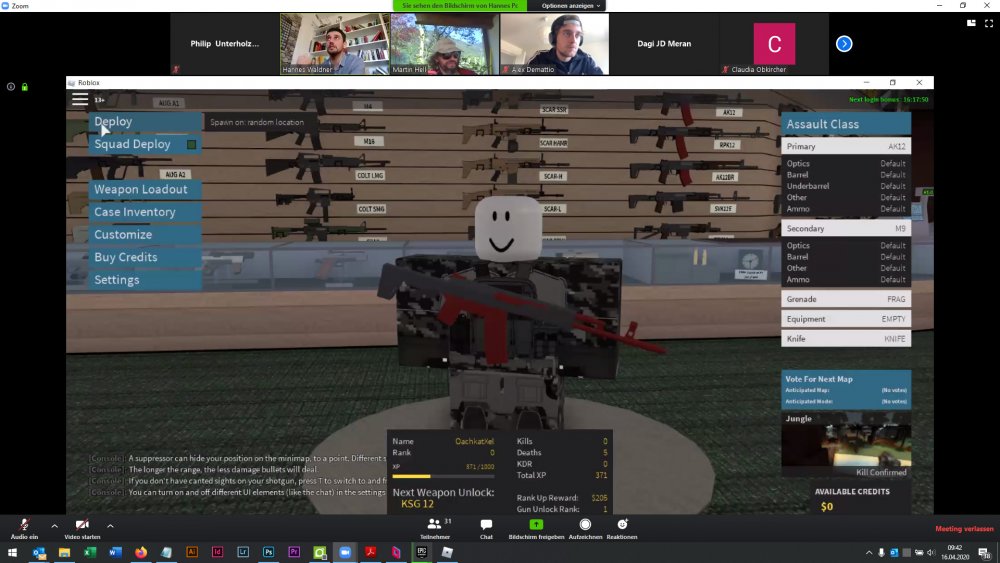Enter Zoom full screen mode icon
Image resolution: width=1000 pixels, height=563 pixels.
tap(989, 23)
